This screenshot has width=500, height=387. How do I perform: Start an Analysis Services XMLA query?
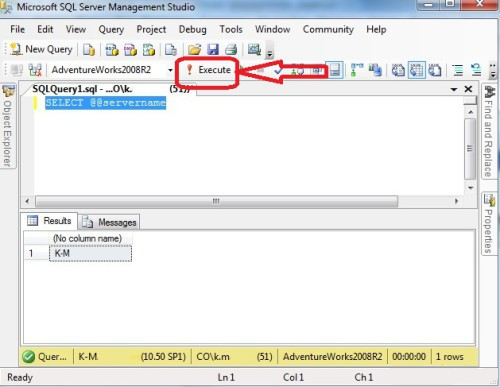[x=149, y=50]
